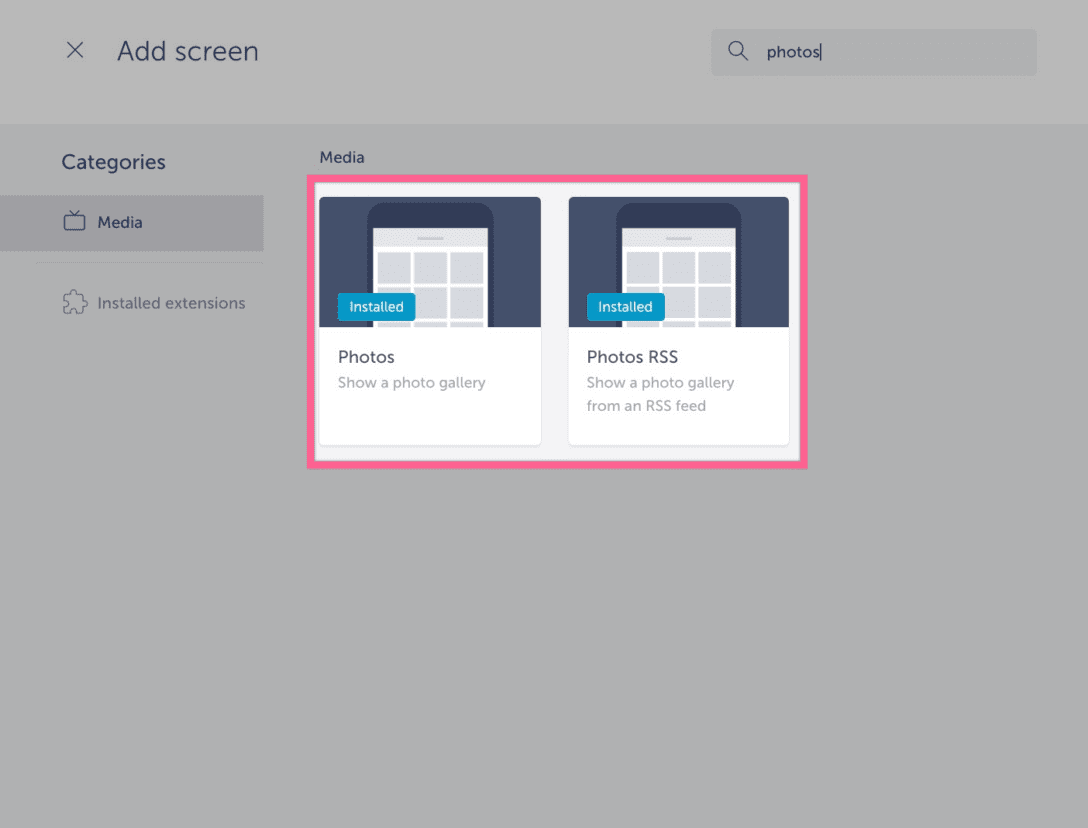The image size is (1088, 828).
Task: Click the Photos RSS title on its card
Action: (x=632, y=357)
